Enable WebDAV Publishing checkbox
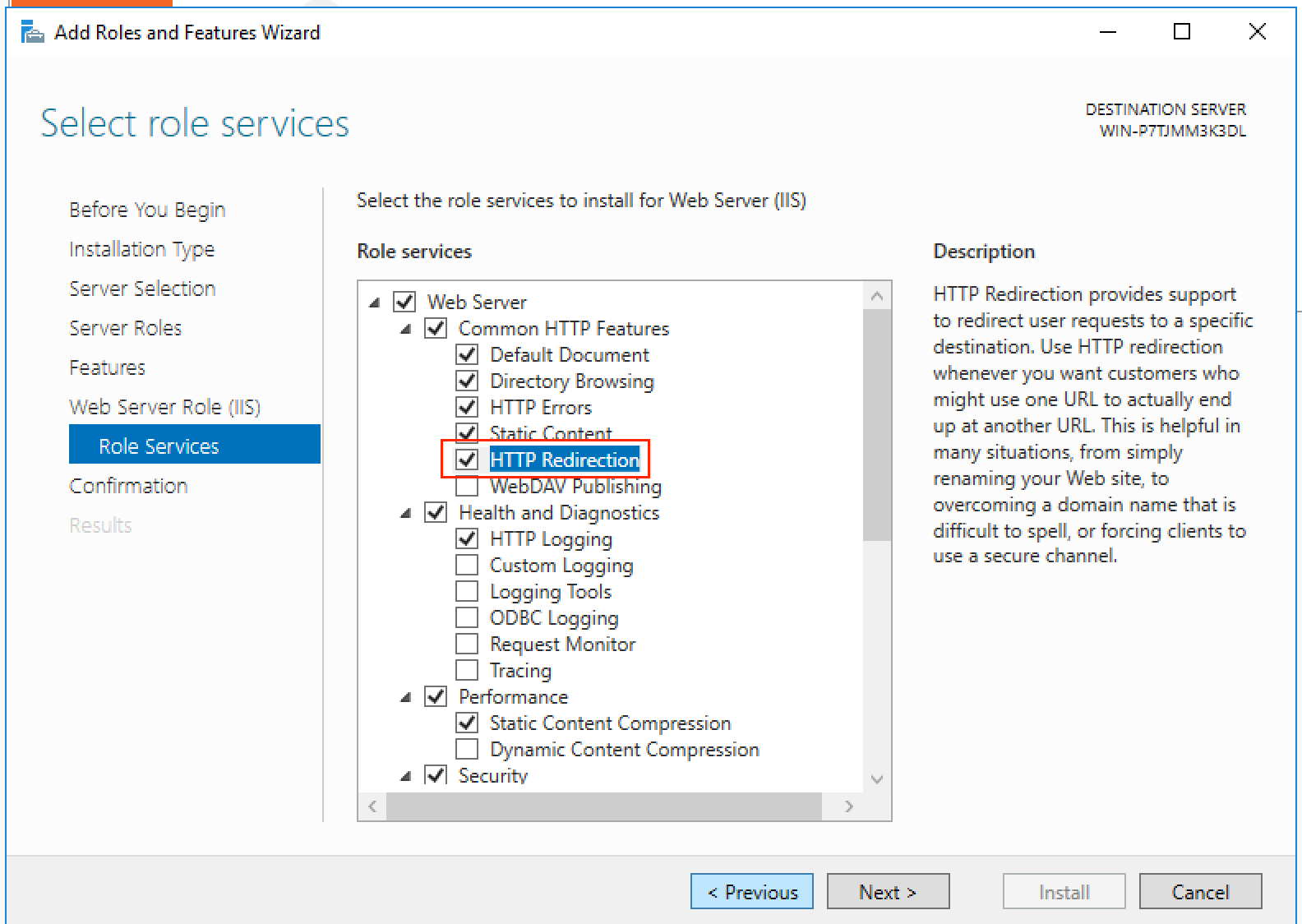 point(467,487)
